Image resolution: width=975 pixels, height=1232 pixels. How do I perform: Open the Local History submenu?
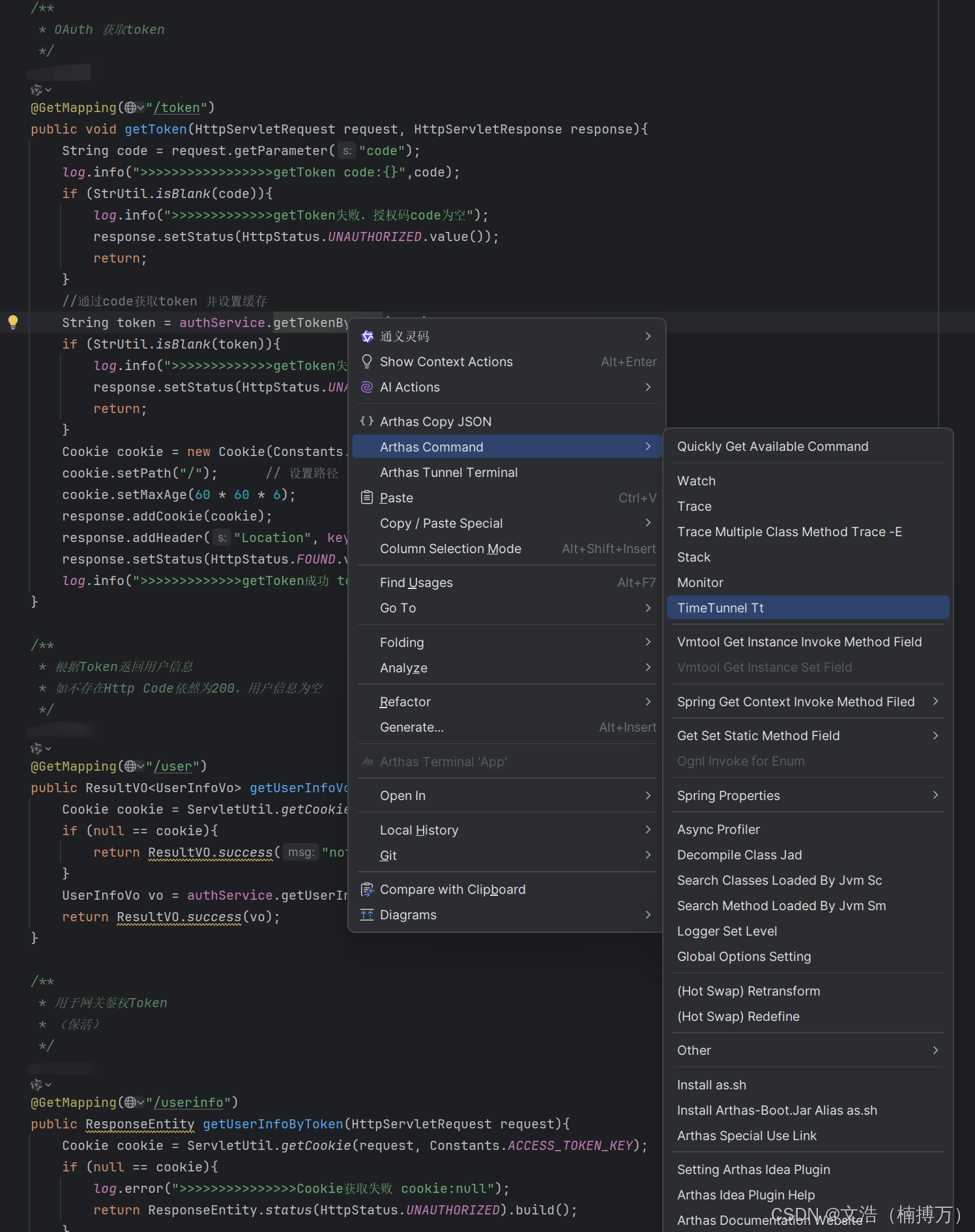point(507,830)
